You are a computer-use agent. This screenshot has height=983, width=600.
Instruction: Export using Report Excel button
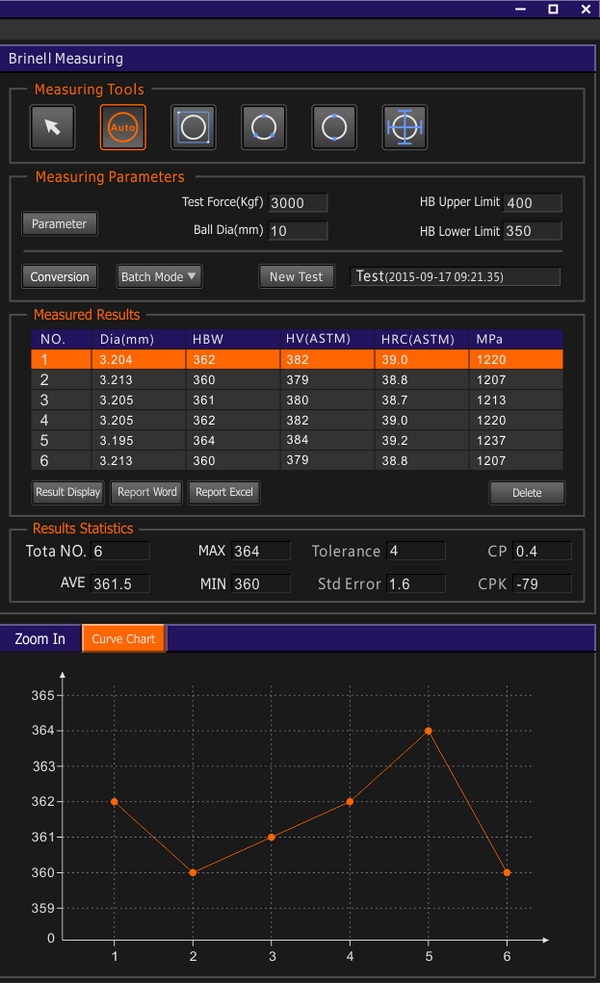point(224,492)
